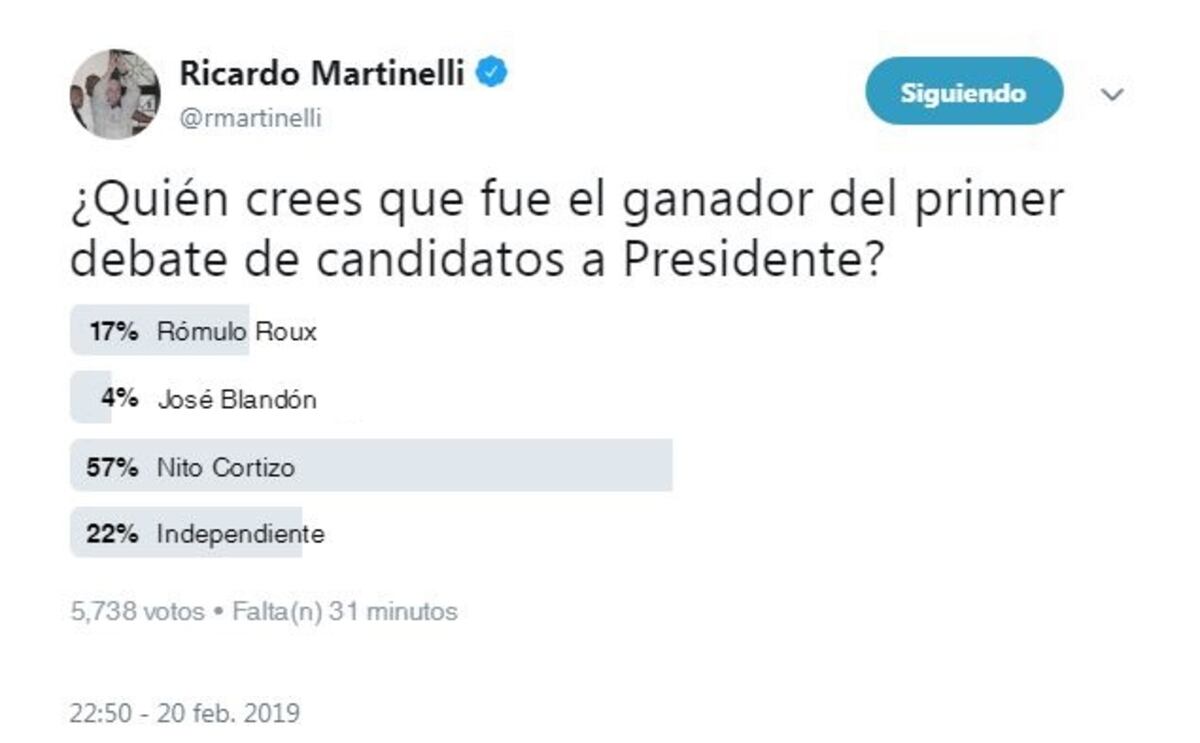The height and width of the screenshot is (743, 1200).
Task: Click the Siguiendo button to unfollow
Action: tap(963, 92)
